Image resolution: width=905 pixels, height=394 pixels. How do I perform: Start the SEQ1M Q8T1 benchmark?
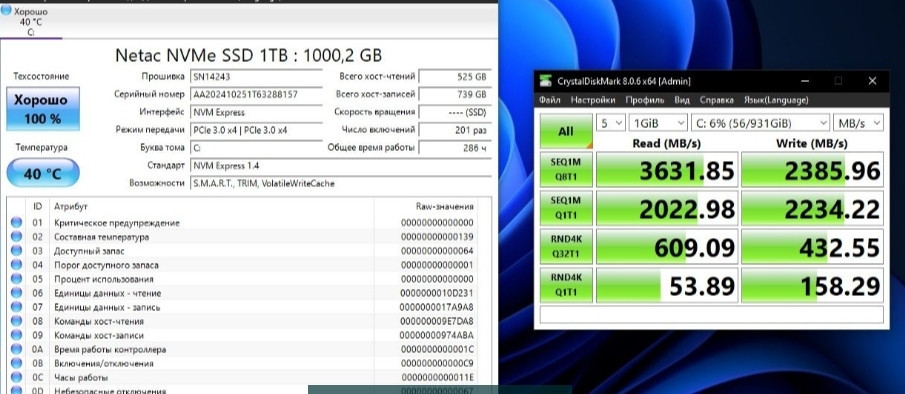566,169
